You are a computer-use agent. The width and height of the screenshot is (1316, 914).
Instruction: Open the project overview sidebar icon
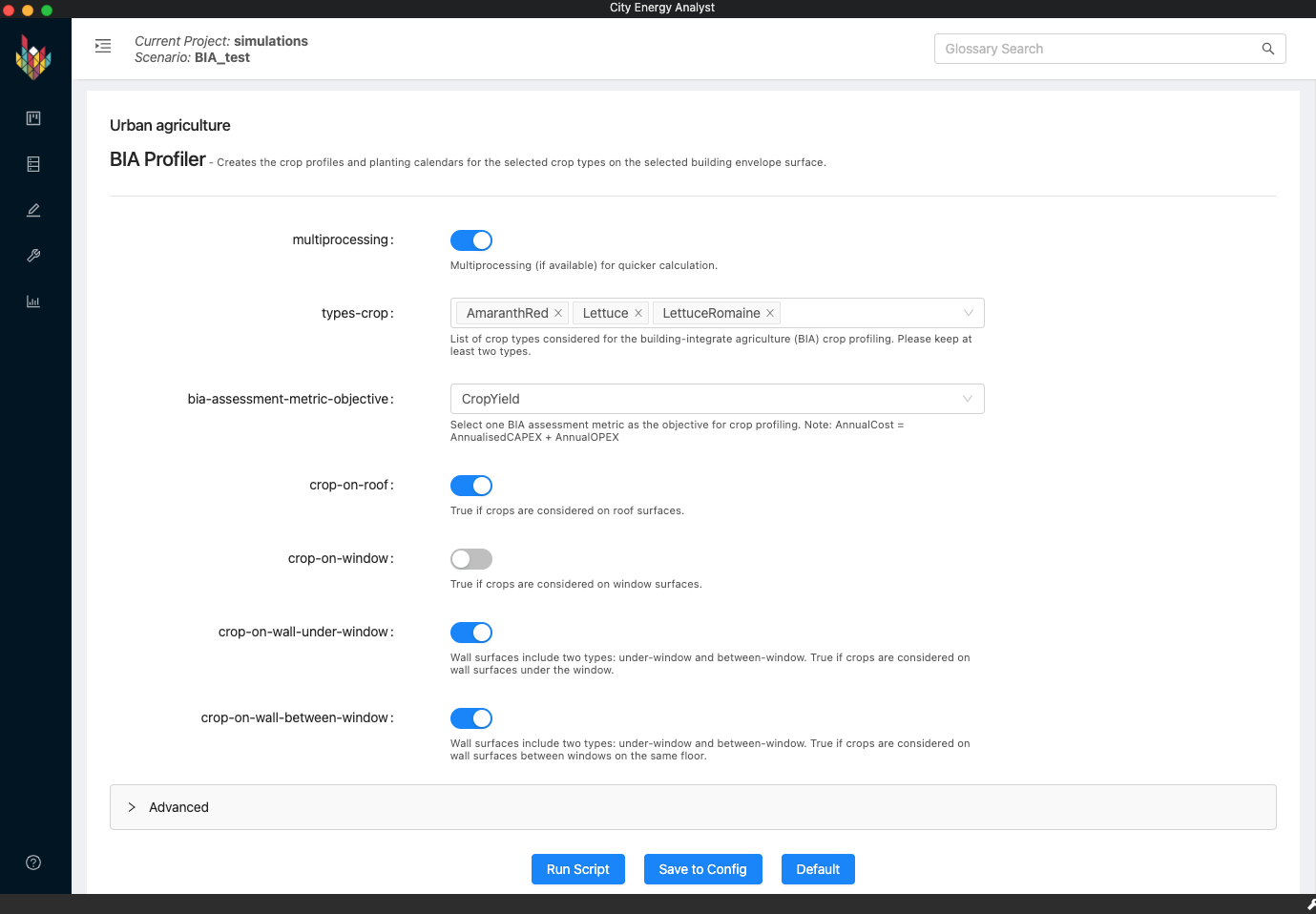(33, 118)
